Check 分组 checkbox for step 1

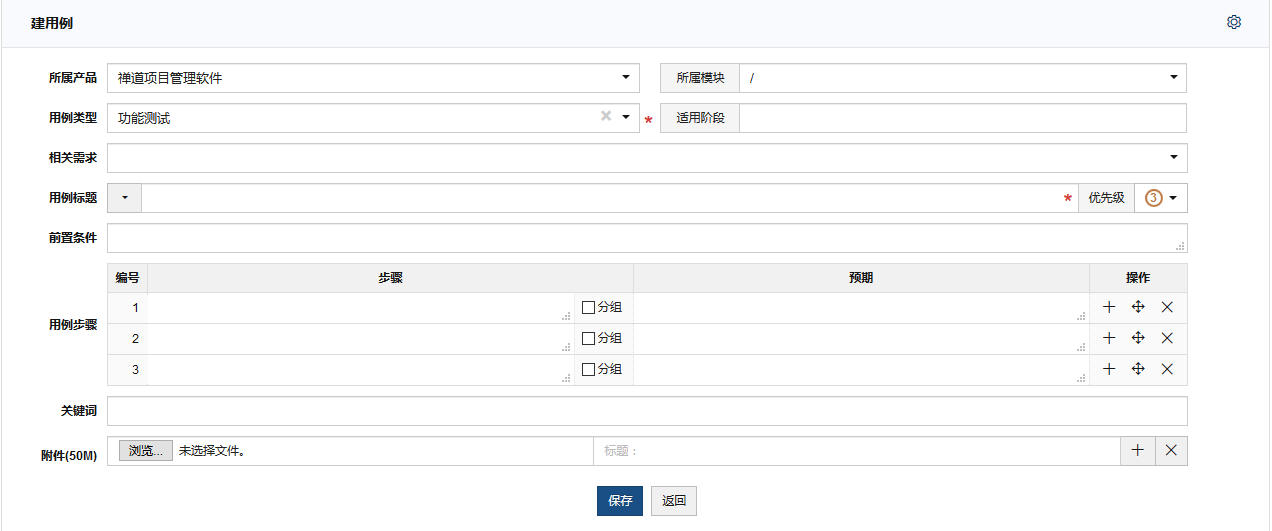(x=588, y=308)
